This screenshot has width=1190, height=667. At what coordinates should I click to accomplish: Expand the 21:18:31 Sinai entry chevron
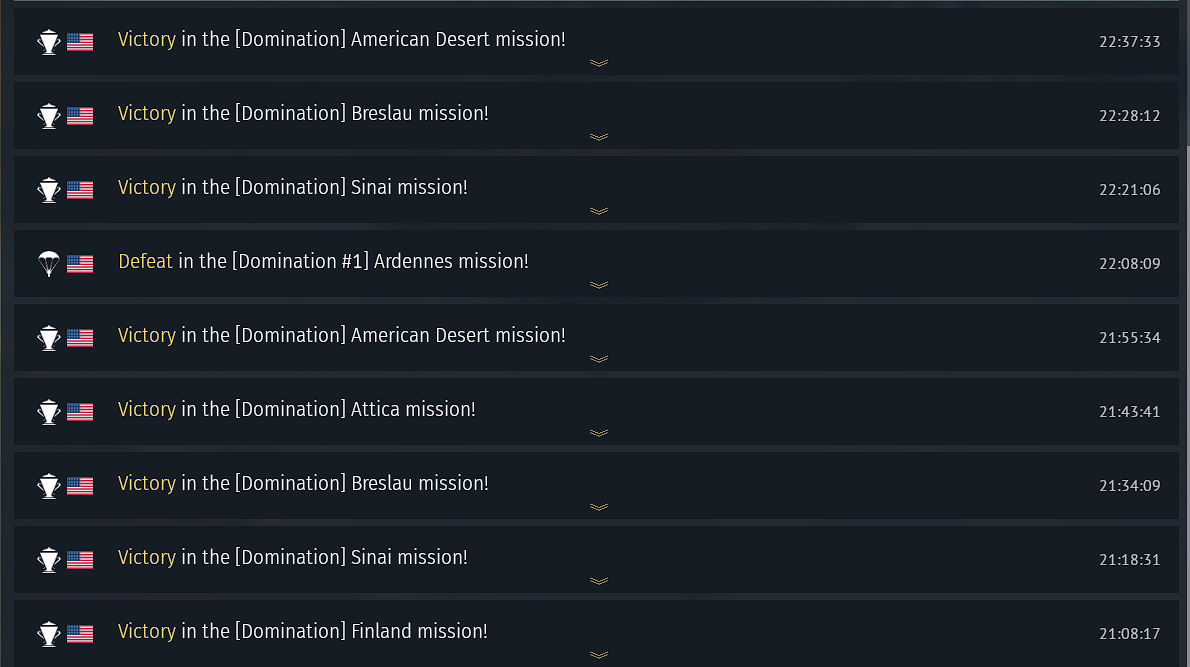(599, 581)
